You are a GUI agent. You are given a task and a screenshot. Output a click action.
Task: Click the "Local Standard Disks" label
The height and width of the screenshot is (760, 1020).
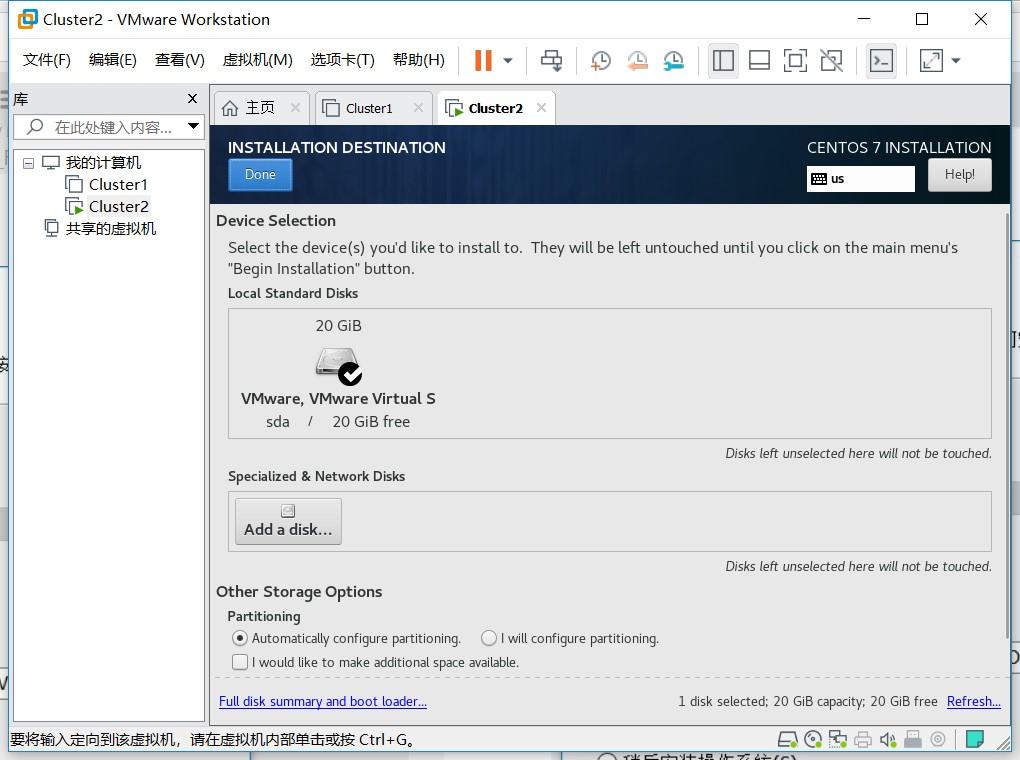(x=293, y=293)
